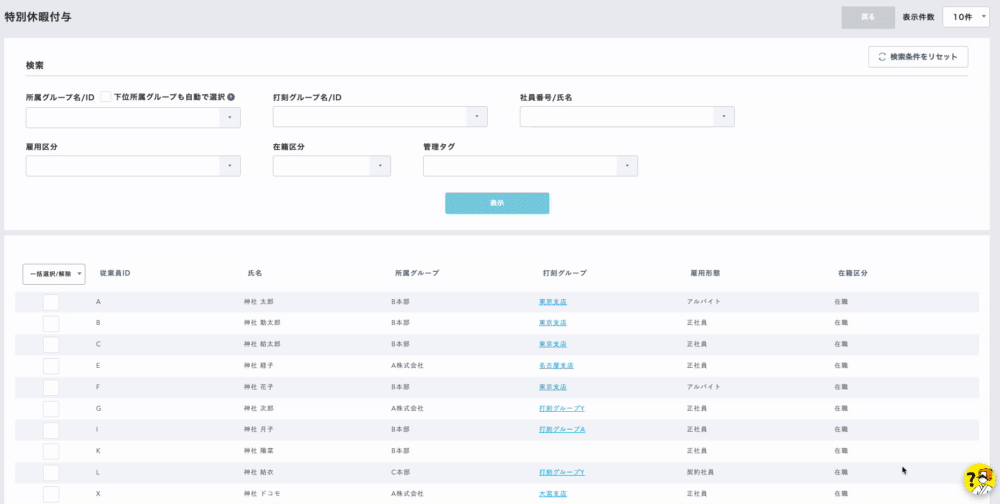Enable 下位所属グループも自動で選択 checkbox
The width and height of the screenshot is (1000, 504).
(106, 97)
